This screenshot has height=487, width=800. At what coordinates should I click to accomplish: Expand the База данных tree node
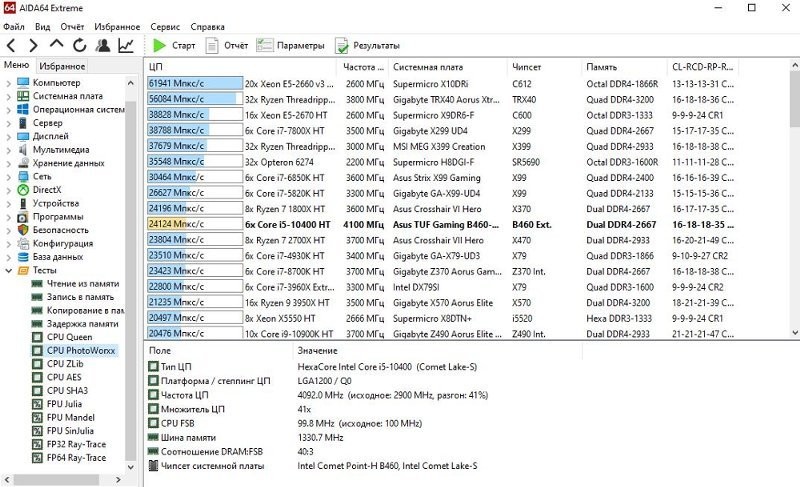click(x=8, y=257)
